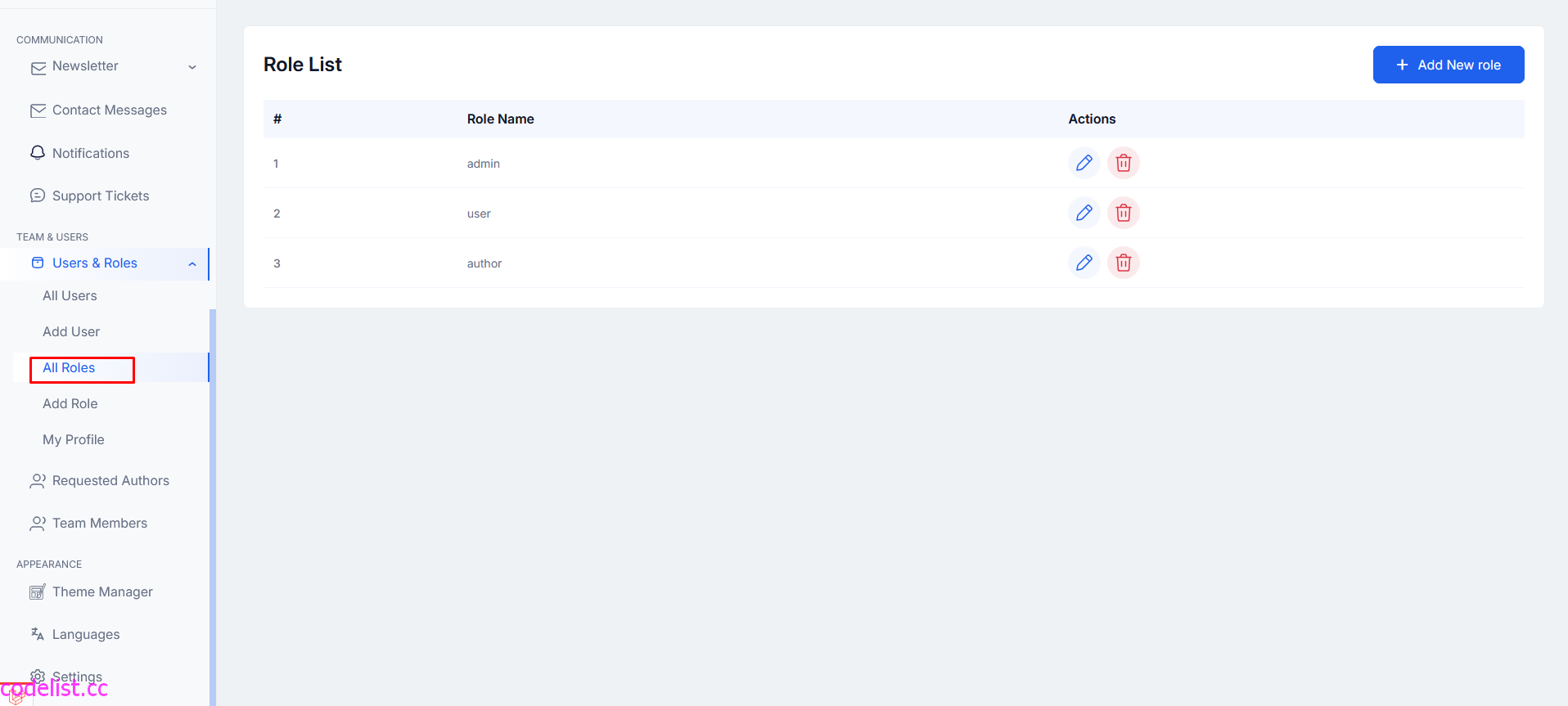Click the Role List heading
Viewport: 1568px width, 706px height.
(303, 65)
